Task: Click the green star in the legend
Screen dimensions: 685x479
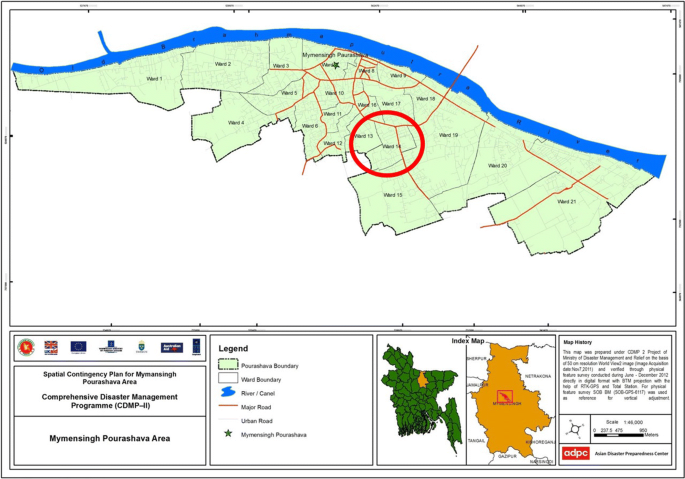Action: pos(228,435)
